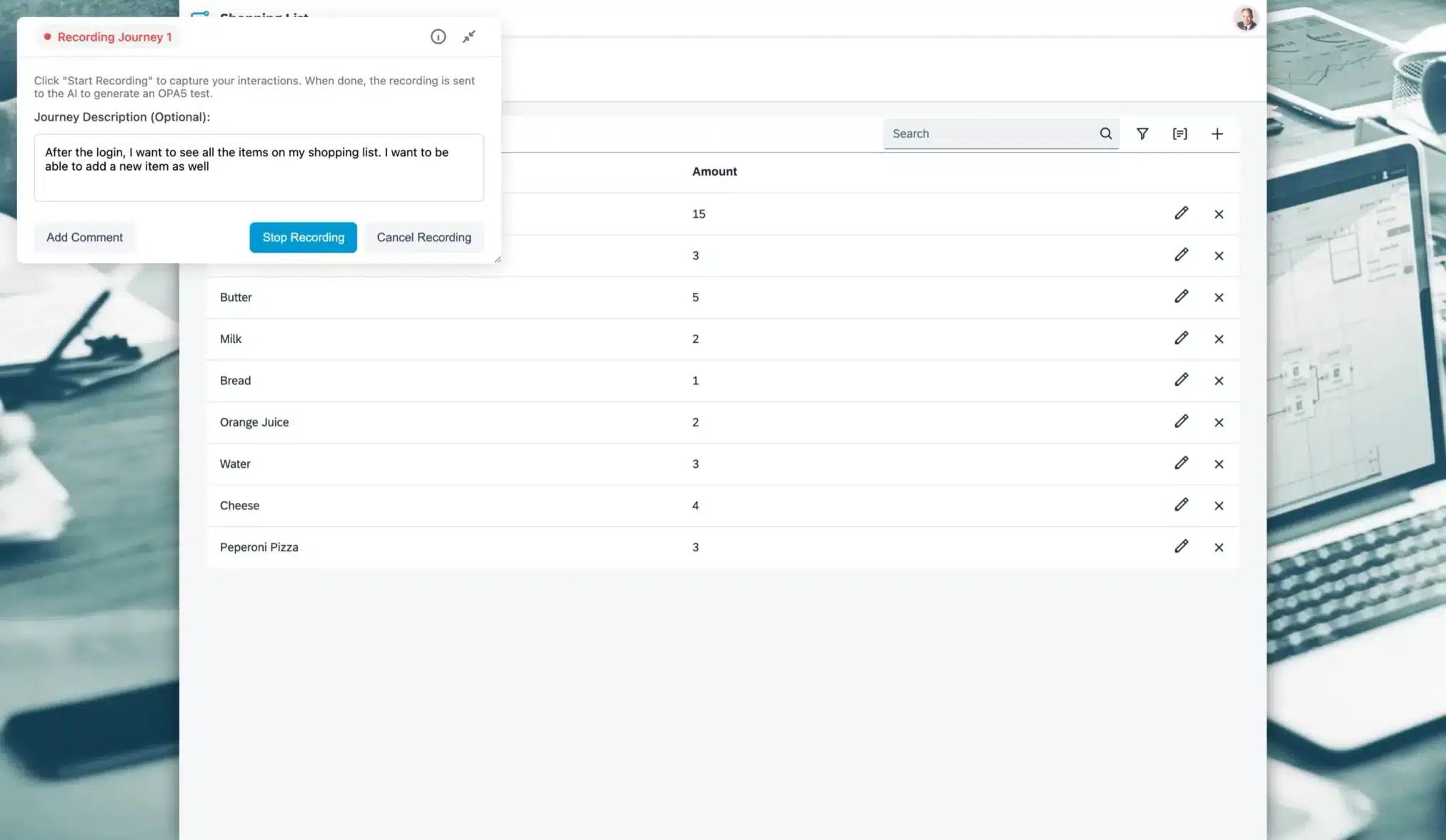
Task: Edit the Cheese row
Action: point(1181,505)
